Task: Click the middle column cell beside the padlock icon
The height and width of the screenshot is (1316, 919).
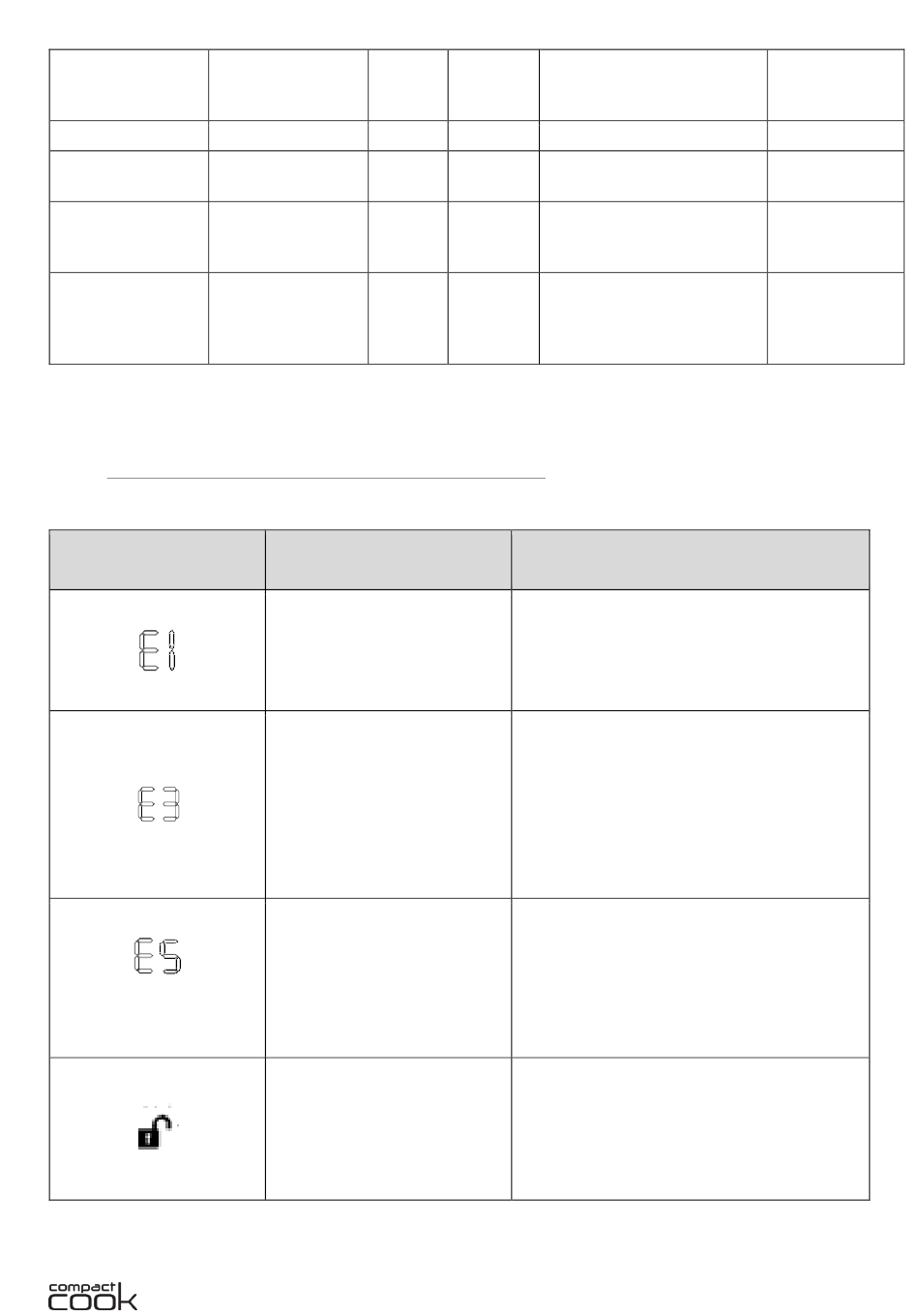Action: (388, 1129)
